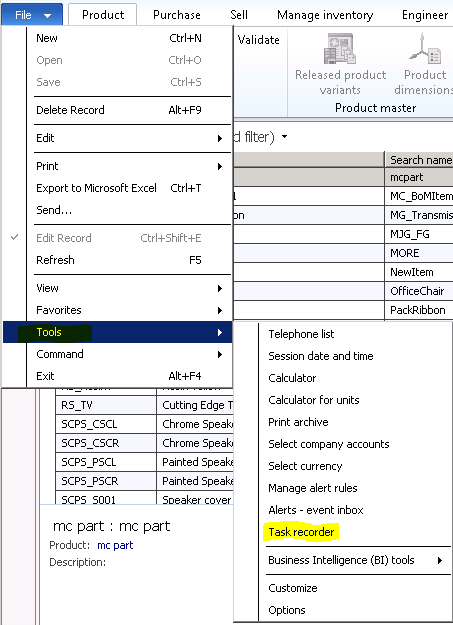Screen dimensions: 453x625
Task: Open Product dimensions icon
Action: (425, 49)
